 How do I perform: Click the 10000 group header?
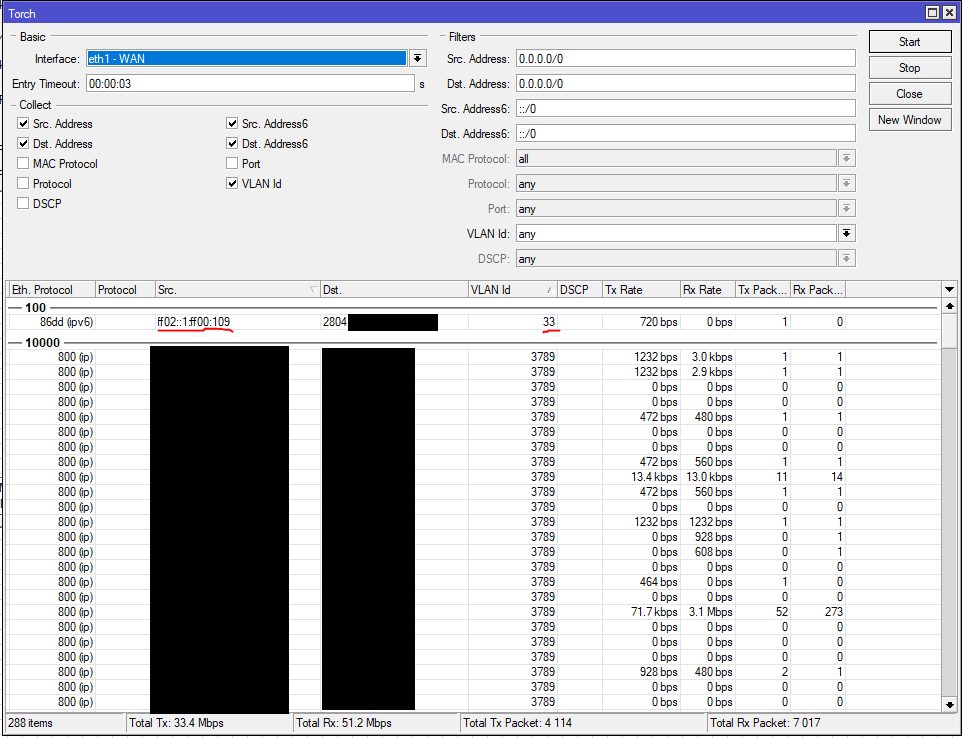[x=42, y=342]
